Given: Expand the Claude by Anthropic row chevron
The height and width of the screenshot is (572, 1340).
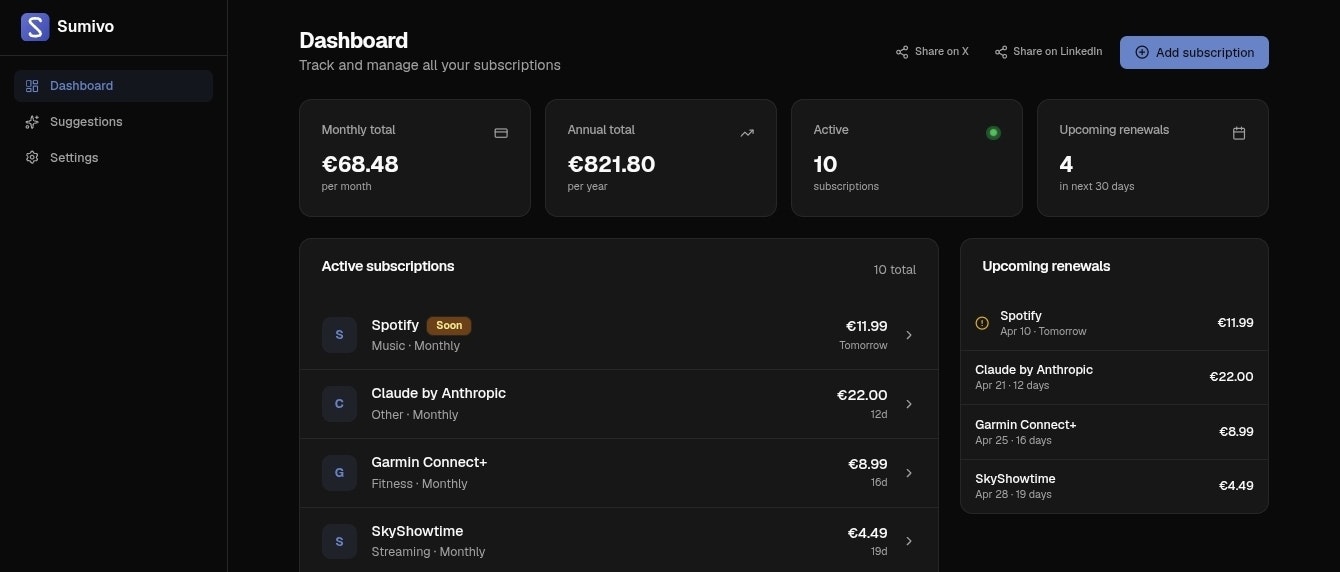Looking at the screenshot, I should tap(909, 404).
